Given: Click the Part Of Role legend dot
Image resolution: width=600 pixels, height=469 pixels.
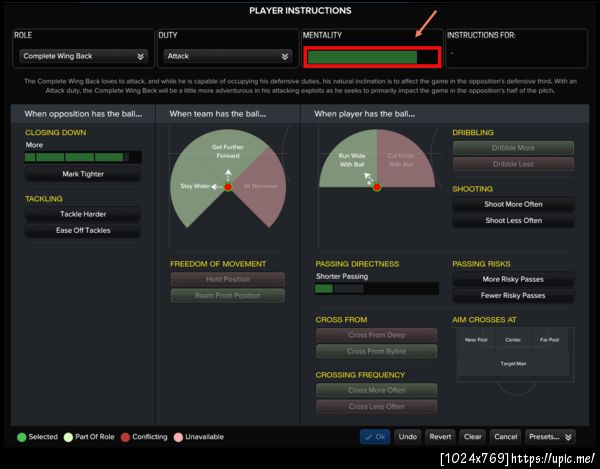Looking at the screenshot, I should [x=68, y=437].
